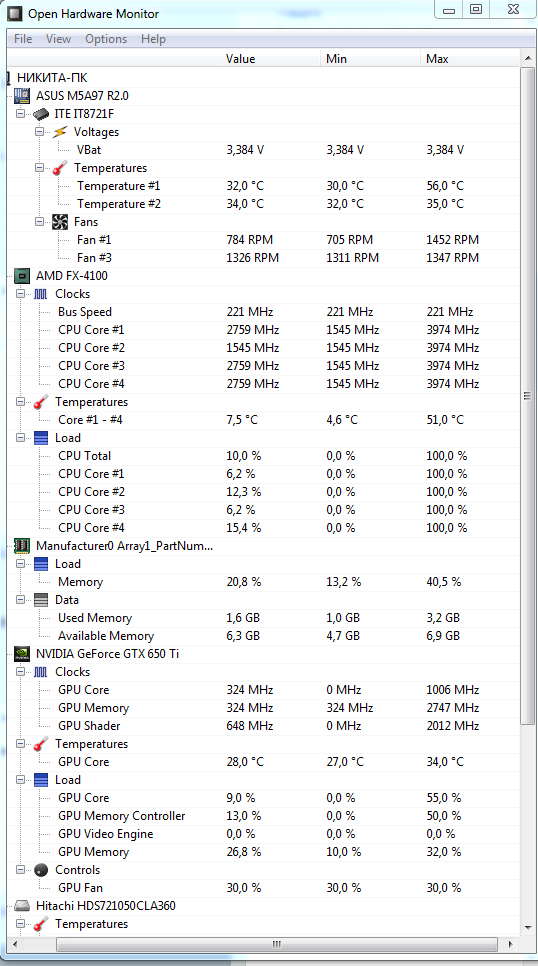The width and height of the screenshot is (538, 966).
Task: Click the NVIDIA GeForce GTX 650 Ti icon
Action: coord(22,654)
